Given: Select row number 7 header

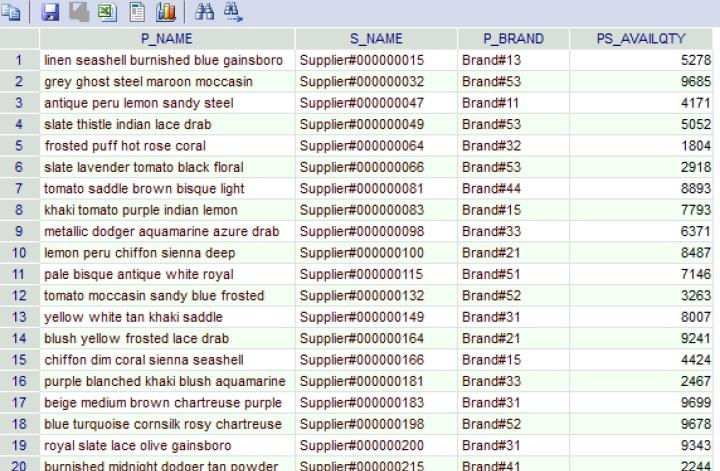Looking at the screenshot, I should (19, 189).
